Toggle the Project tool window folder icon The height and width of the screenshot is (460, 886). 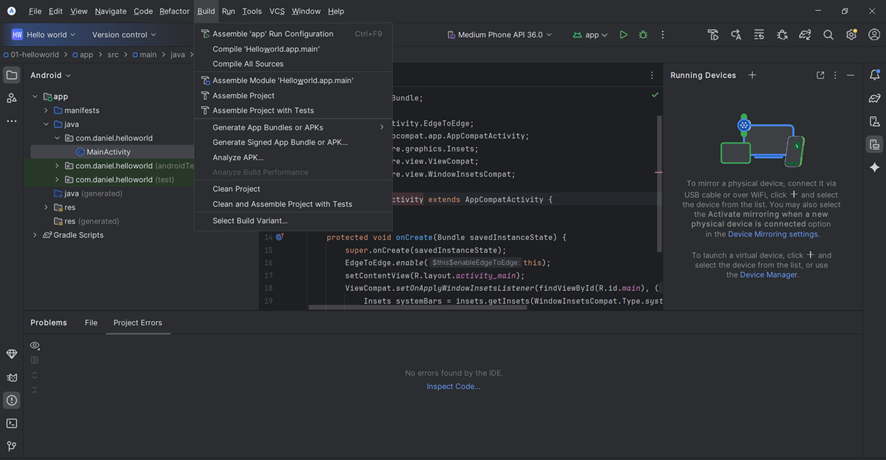[x=12, y=75]
